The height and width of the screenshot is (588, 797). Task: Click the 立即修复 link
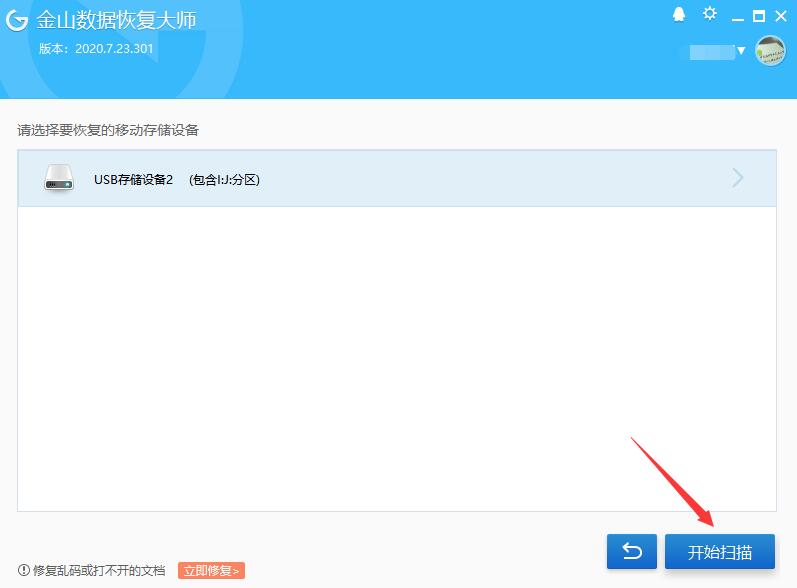[x=211, y=571]
